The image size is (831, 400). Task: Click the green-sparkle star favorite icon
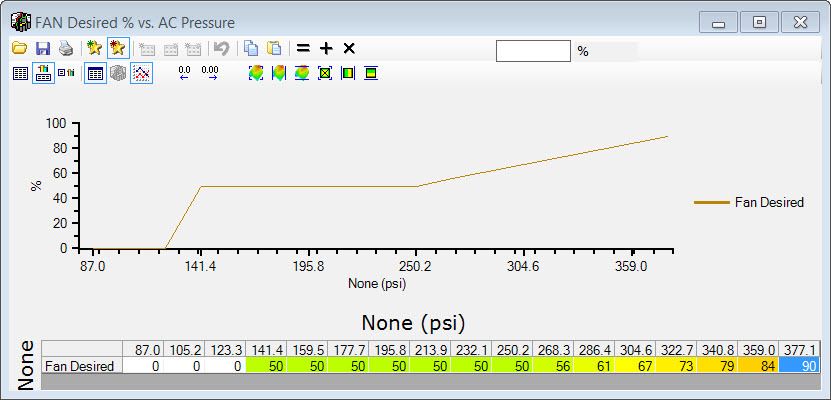pos(94,48)
